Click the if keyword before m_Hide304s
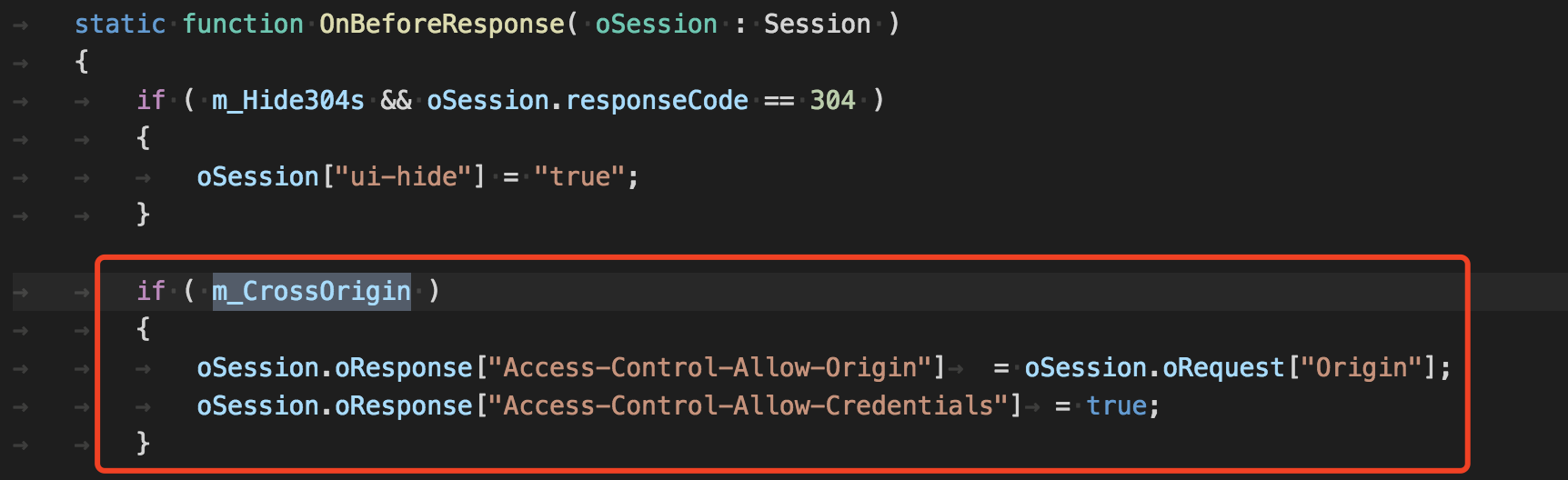 151,100
